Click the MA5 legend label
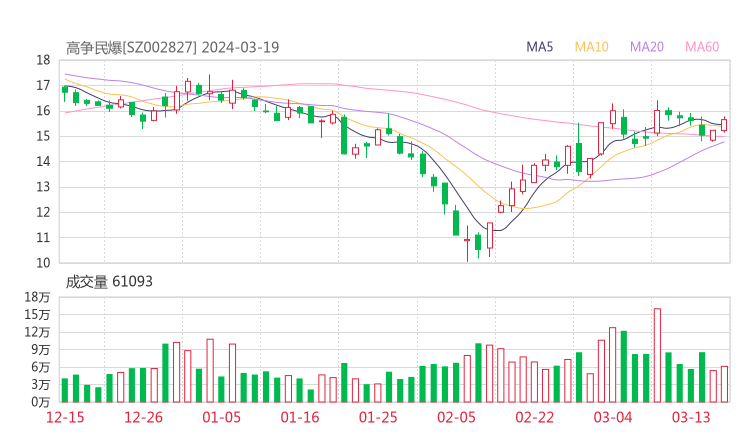 coord(539,47)
